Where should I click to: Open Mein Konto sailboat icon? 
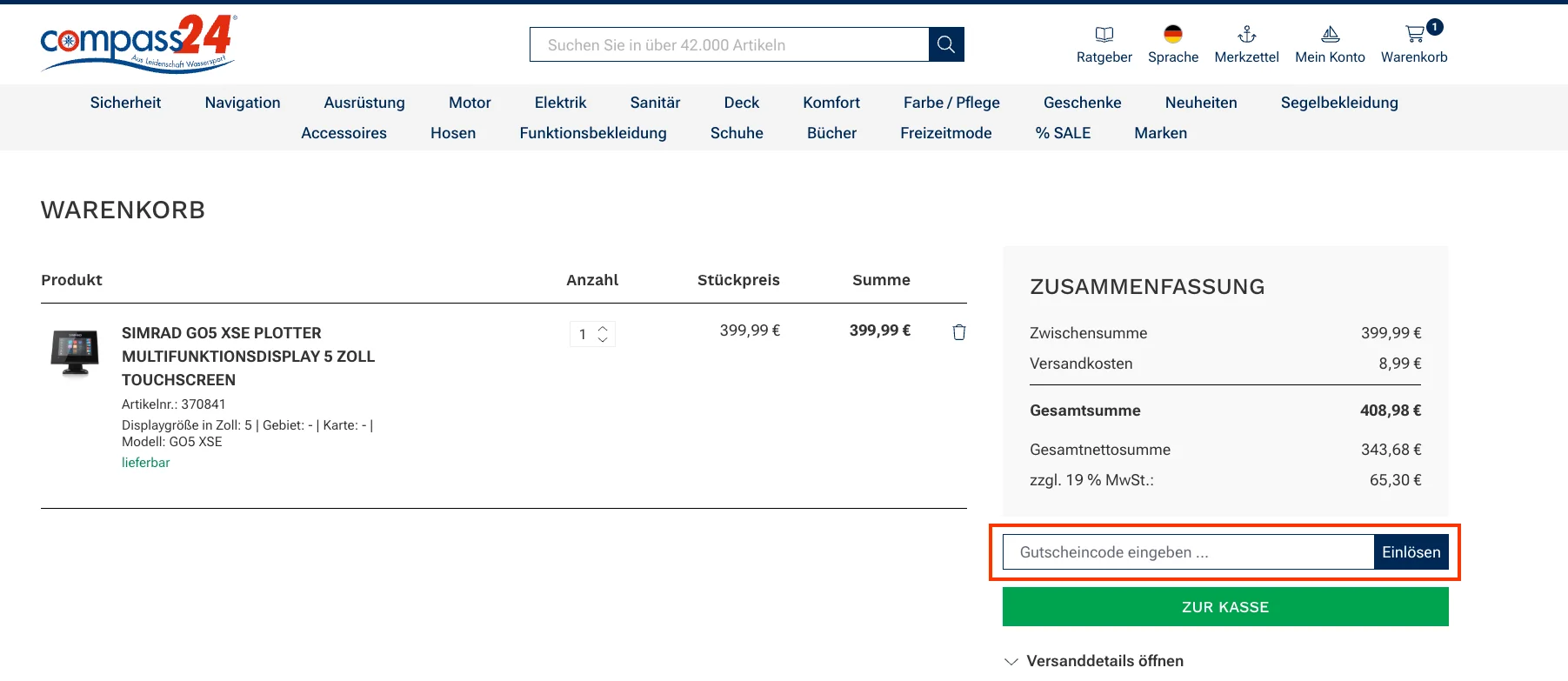[x=1331, y=34]
